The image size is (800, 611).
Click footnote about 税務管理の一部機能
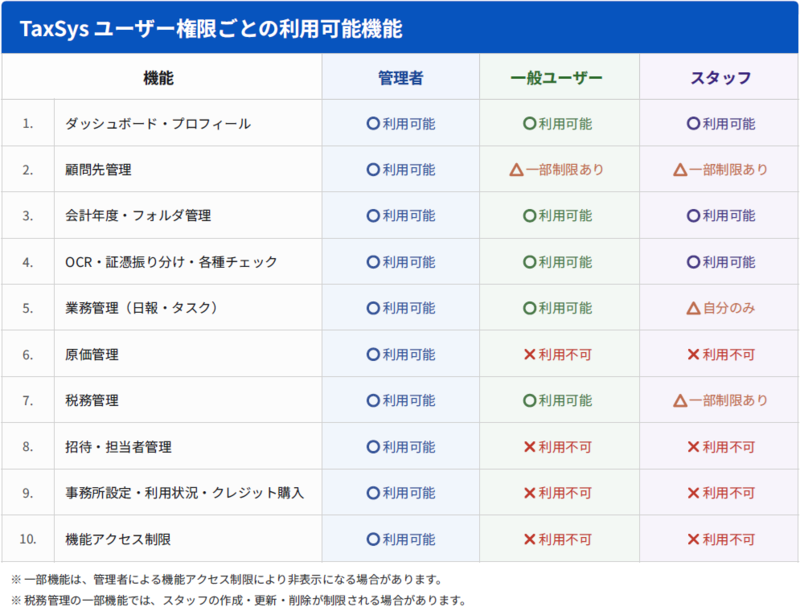click(x=238, y=600)
